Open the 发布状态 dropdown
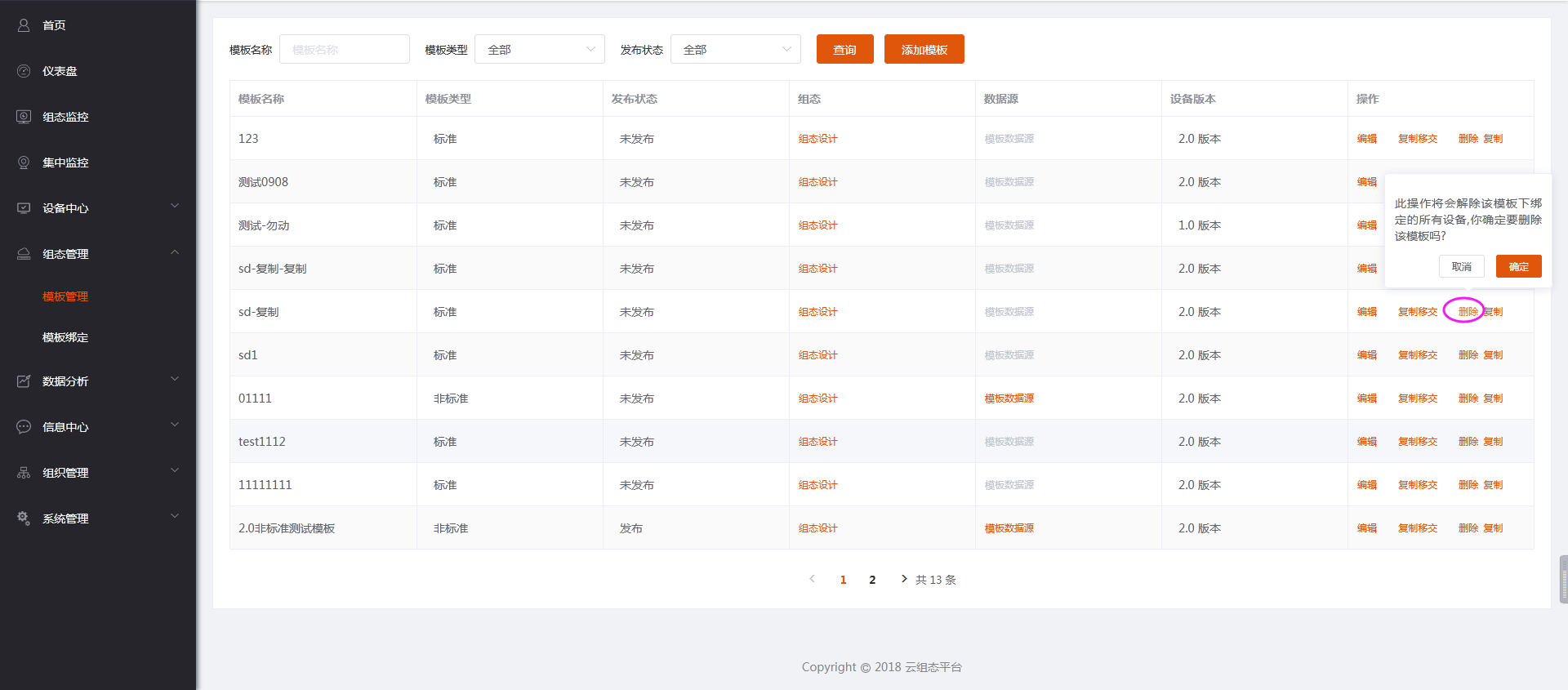Viewport: 1568px width, 690px height. click(x=735, y=50)
